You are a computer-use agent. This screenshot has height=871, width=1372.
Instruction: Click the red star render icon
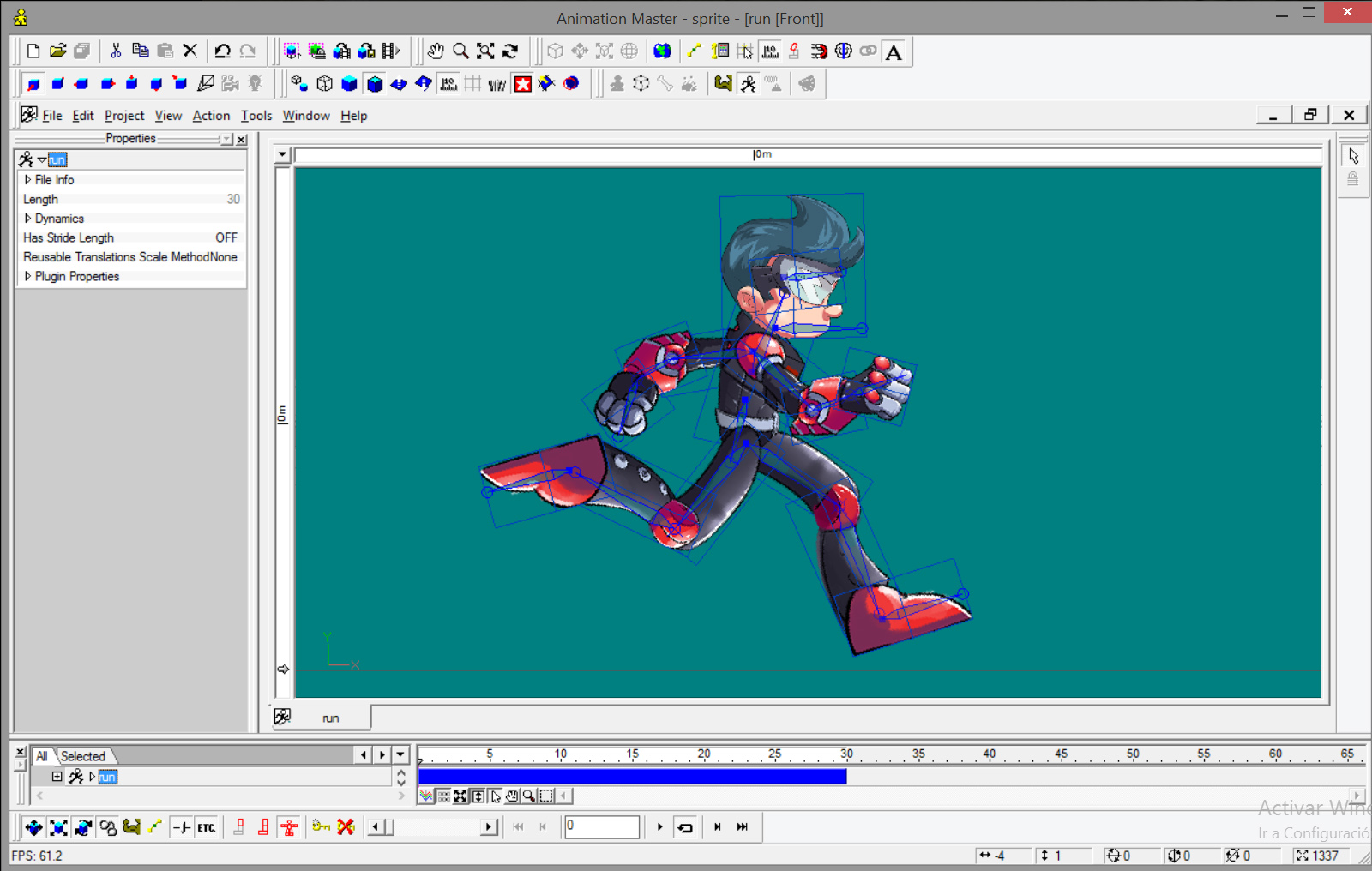coord(522,83)
